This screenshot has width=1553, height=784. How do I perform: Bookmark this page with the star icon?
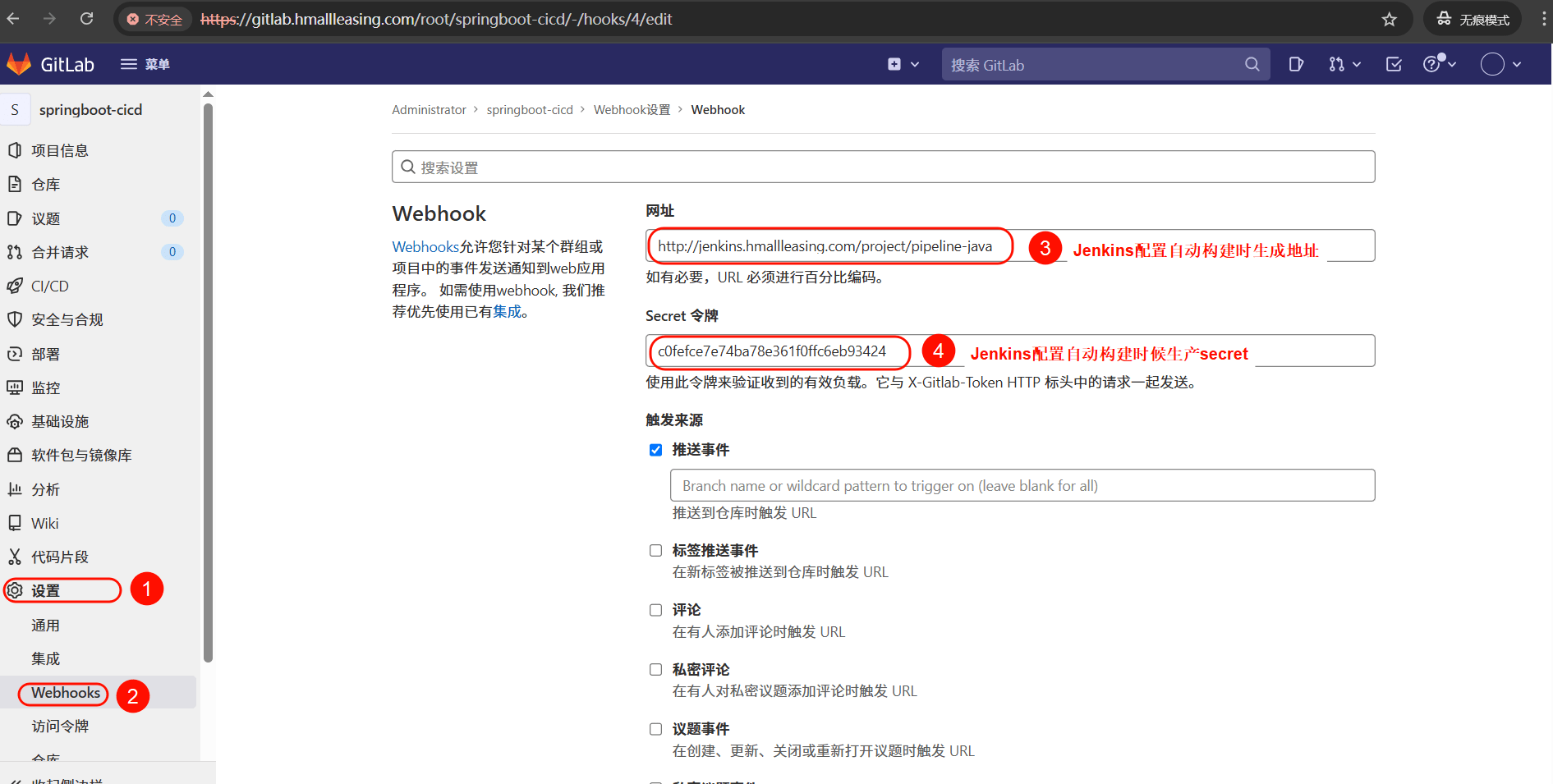pyautogui.click(x=1389, y=20)
